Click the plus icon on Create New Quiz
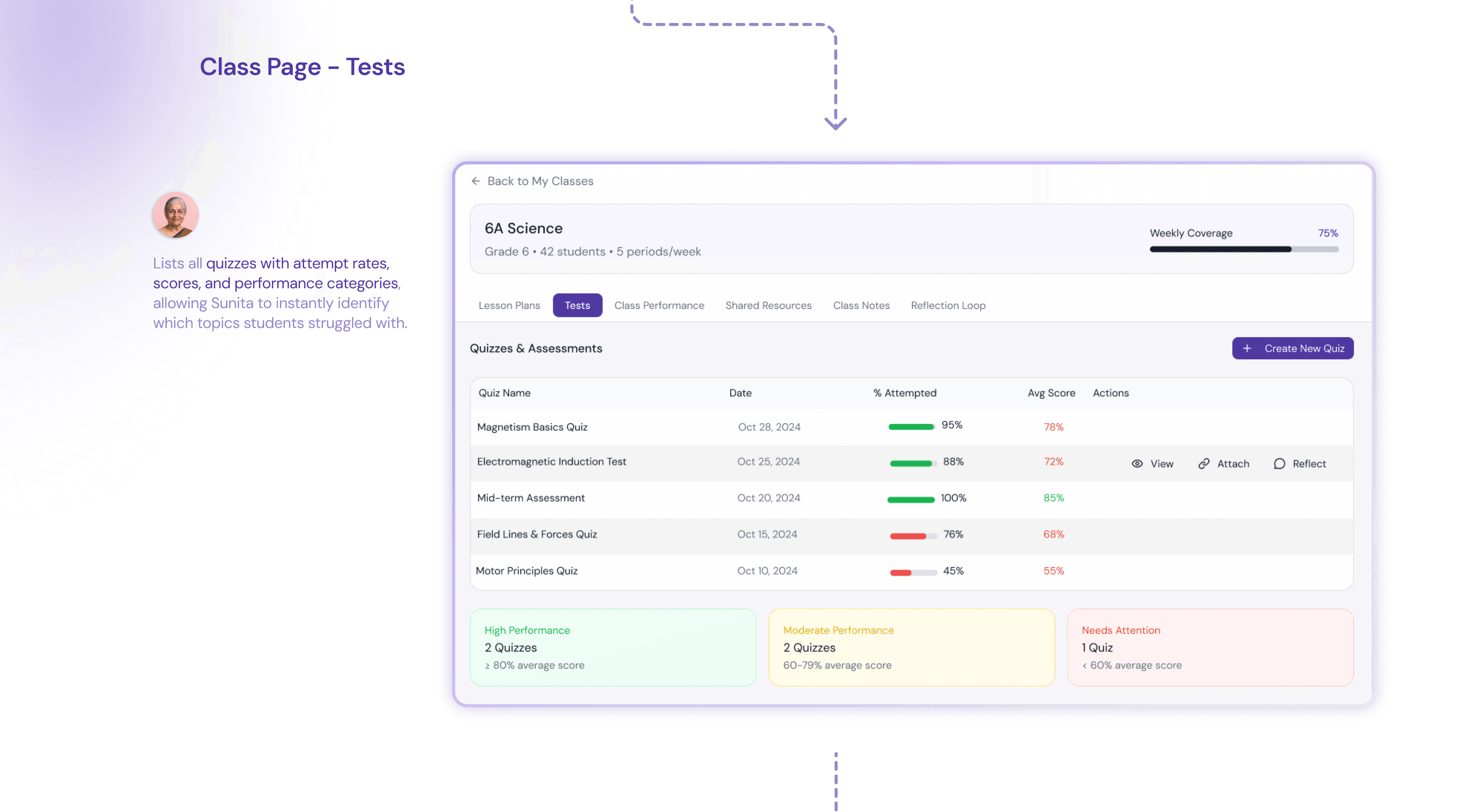Screen dimensions: 1468x812 click(1247, 349)
